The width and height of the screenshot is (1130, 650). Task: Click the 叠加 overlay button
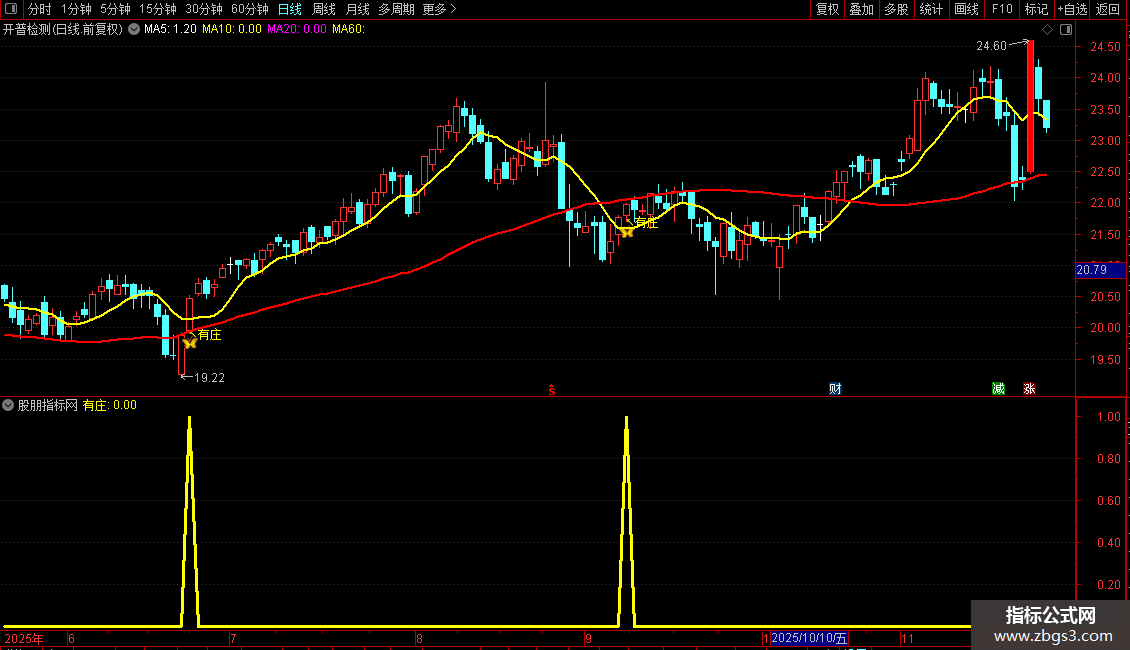[x=861, y=9]
